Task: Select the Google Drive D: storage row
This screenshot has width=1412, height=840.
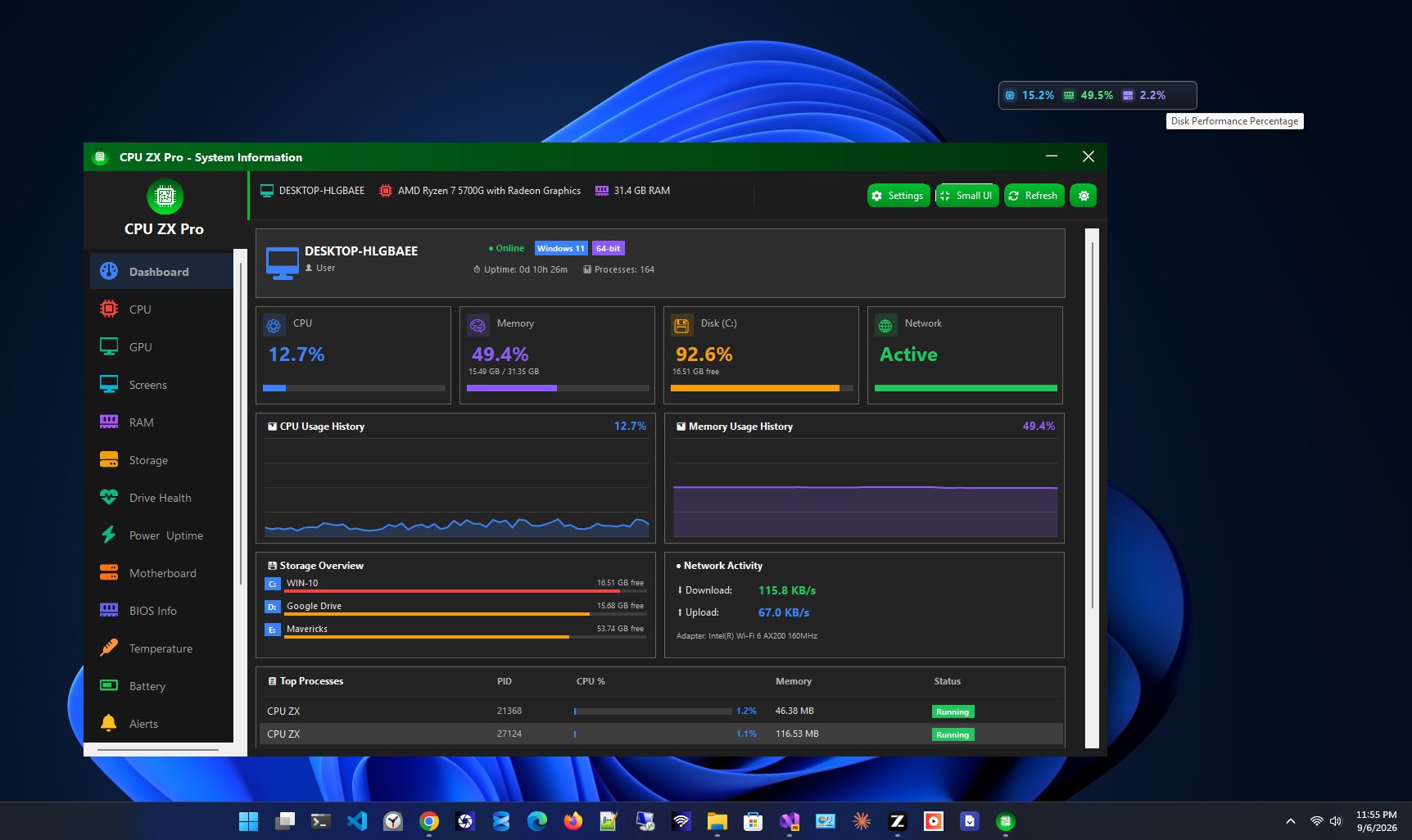Action: click(455, 607)
